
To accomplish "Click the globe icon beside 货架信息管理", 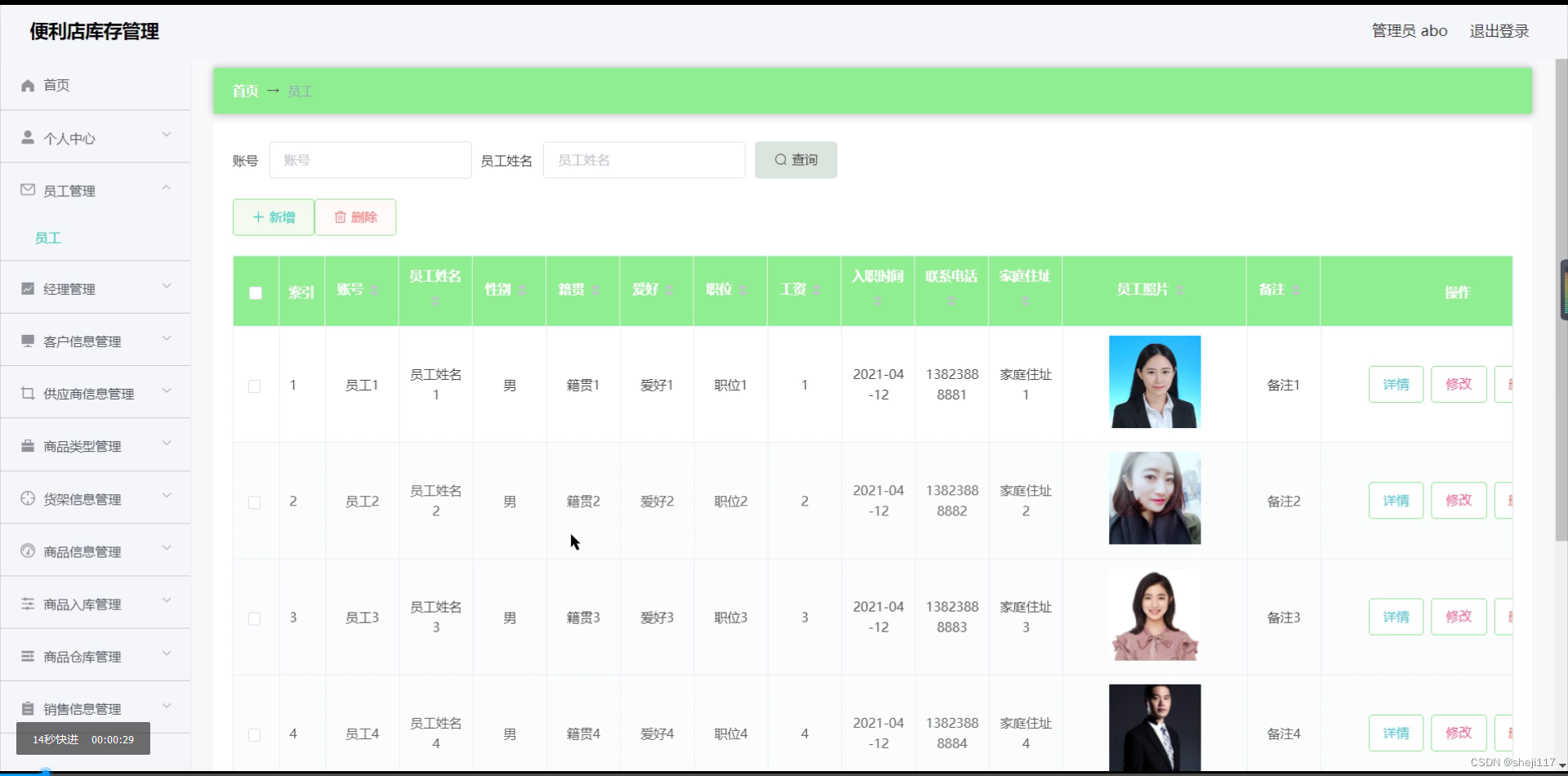I will click(27, 497).
